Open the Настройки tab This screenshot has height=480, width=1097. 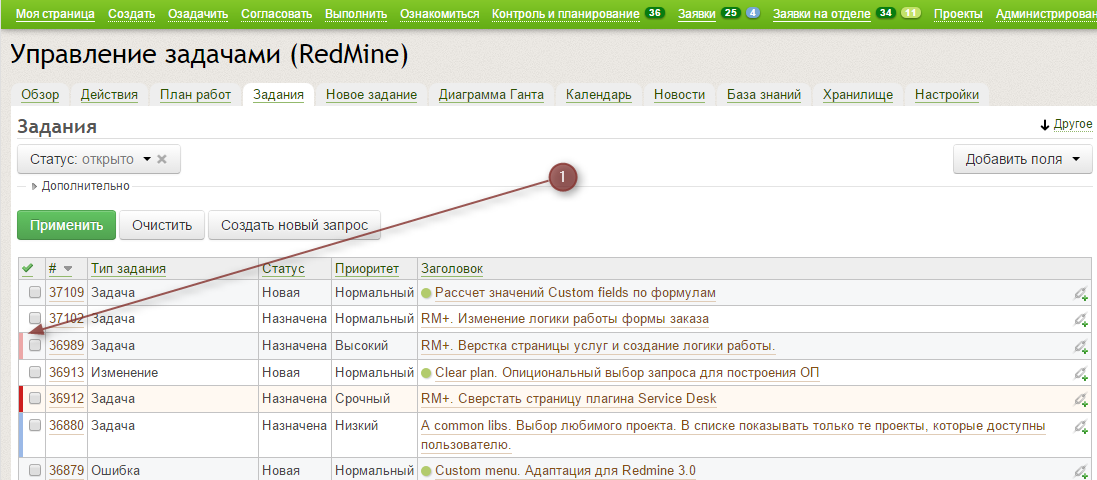coord(947,94)
